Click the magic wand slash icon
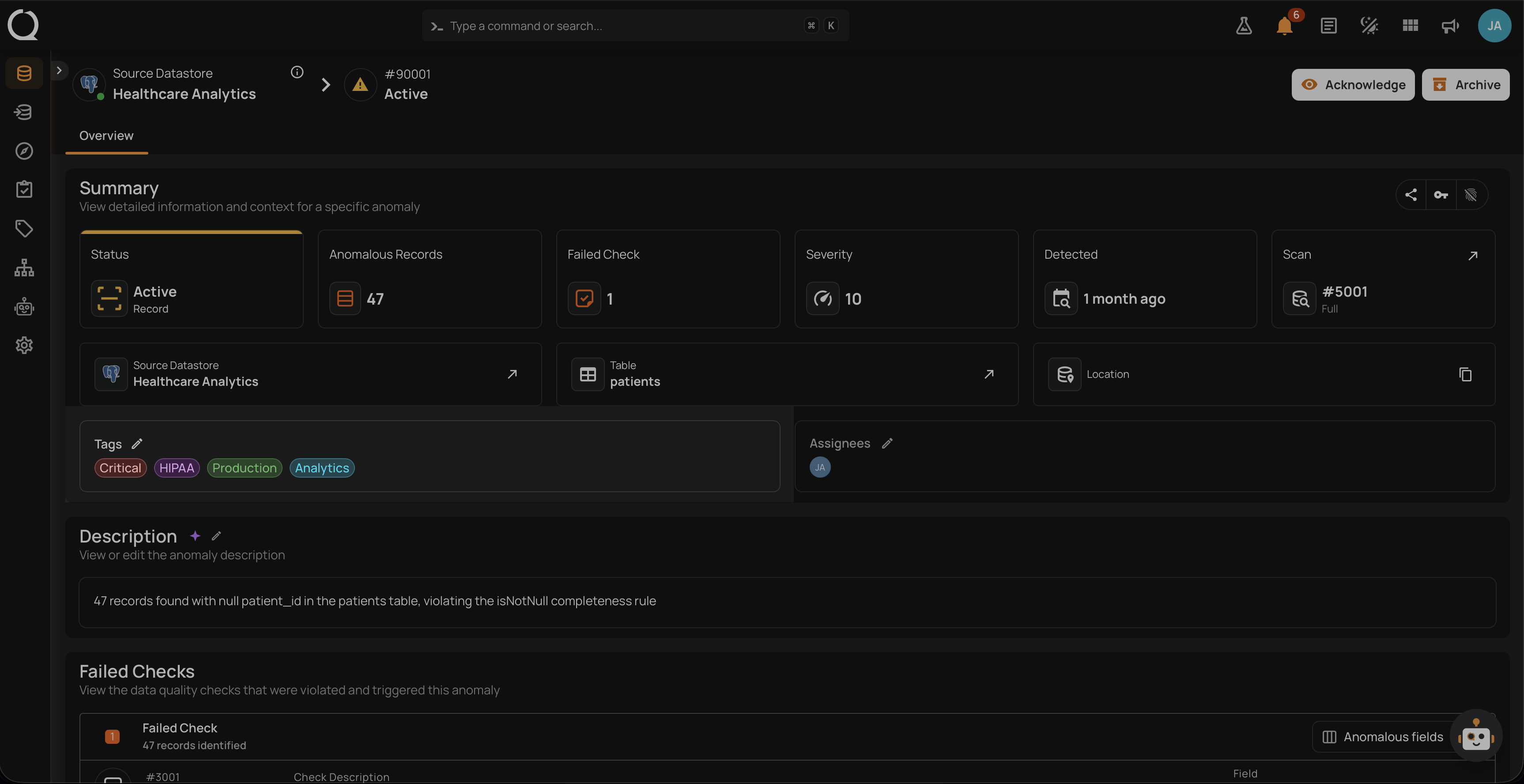Screen dimensions: 1524x784 (x=1369, y=26)
